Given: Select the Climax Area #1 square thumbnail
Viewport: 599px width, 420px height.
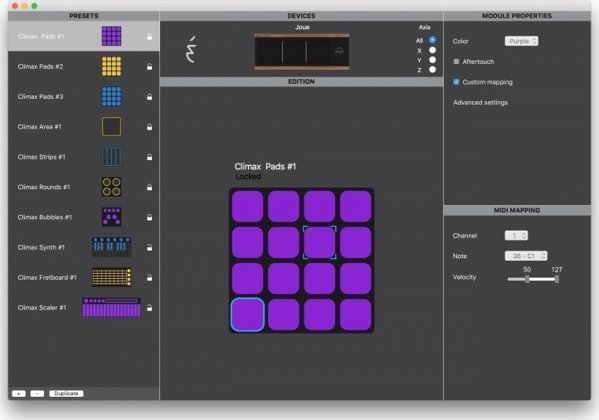Looking at the screenshot, I should [112, 126].
